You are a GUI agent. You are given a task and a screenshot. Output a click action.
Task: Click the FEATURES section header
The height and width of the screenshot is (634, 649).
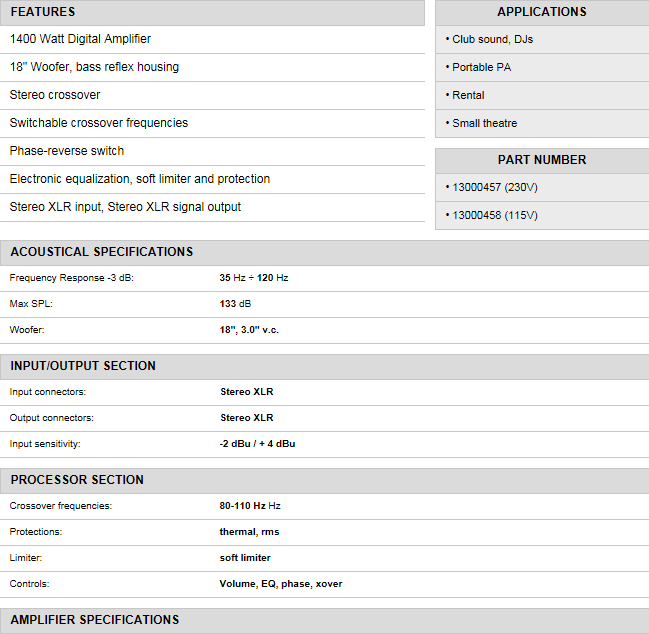click(43, 12)
